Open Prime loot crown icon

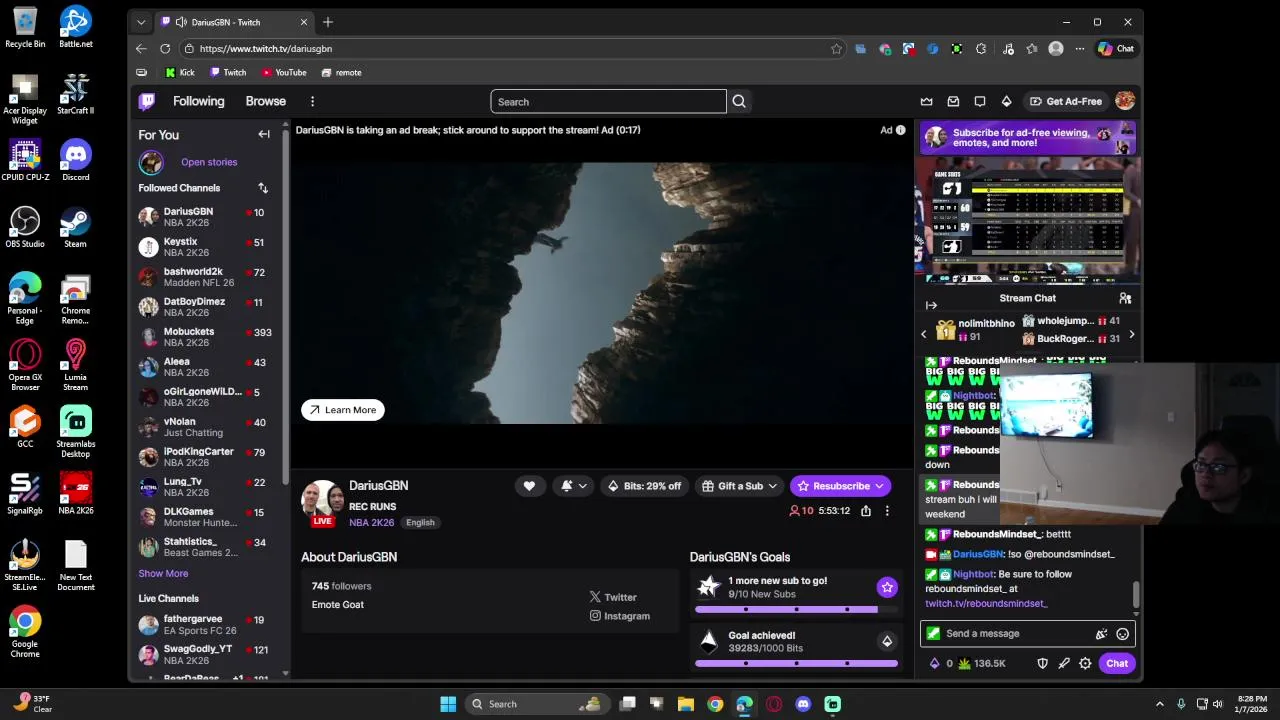tap(926, 101)
